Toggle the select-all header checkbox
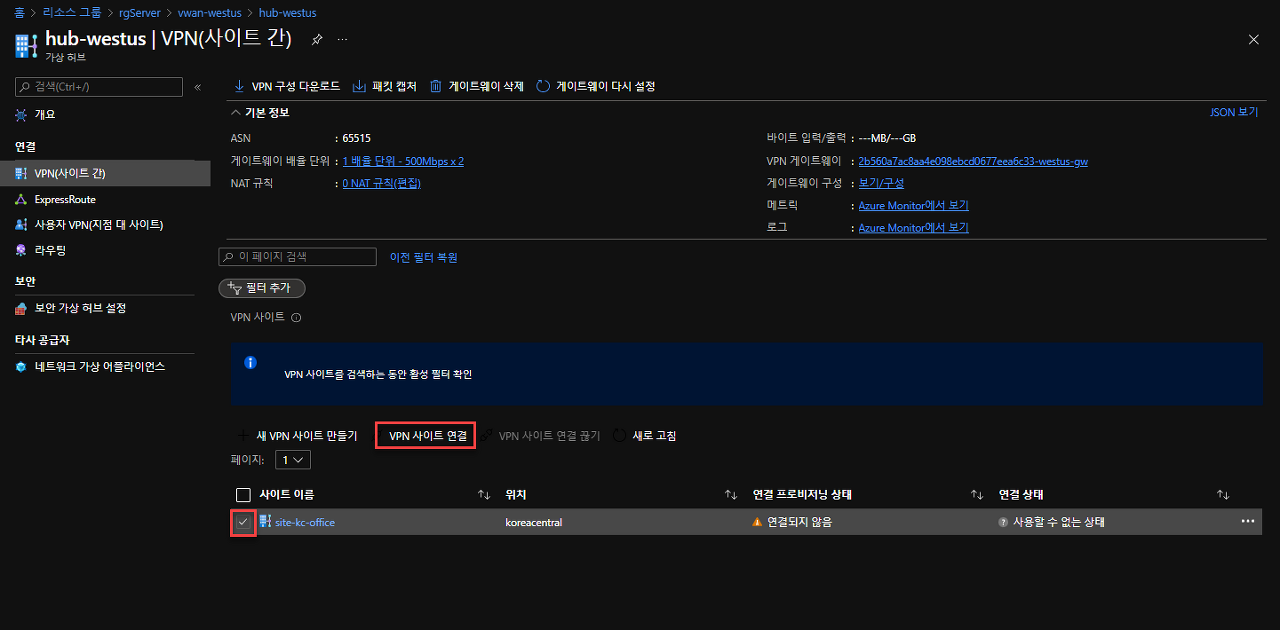Screen dimensions: 1280x630 (x=243, y=495)
